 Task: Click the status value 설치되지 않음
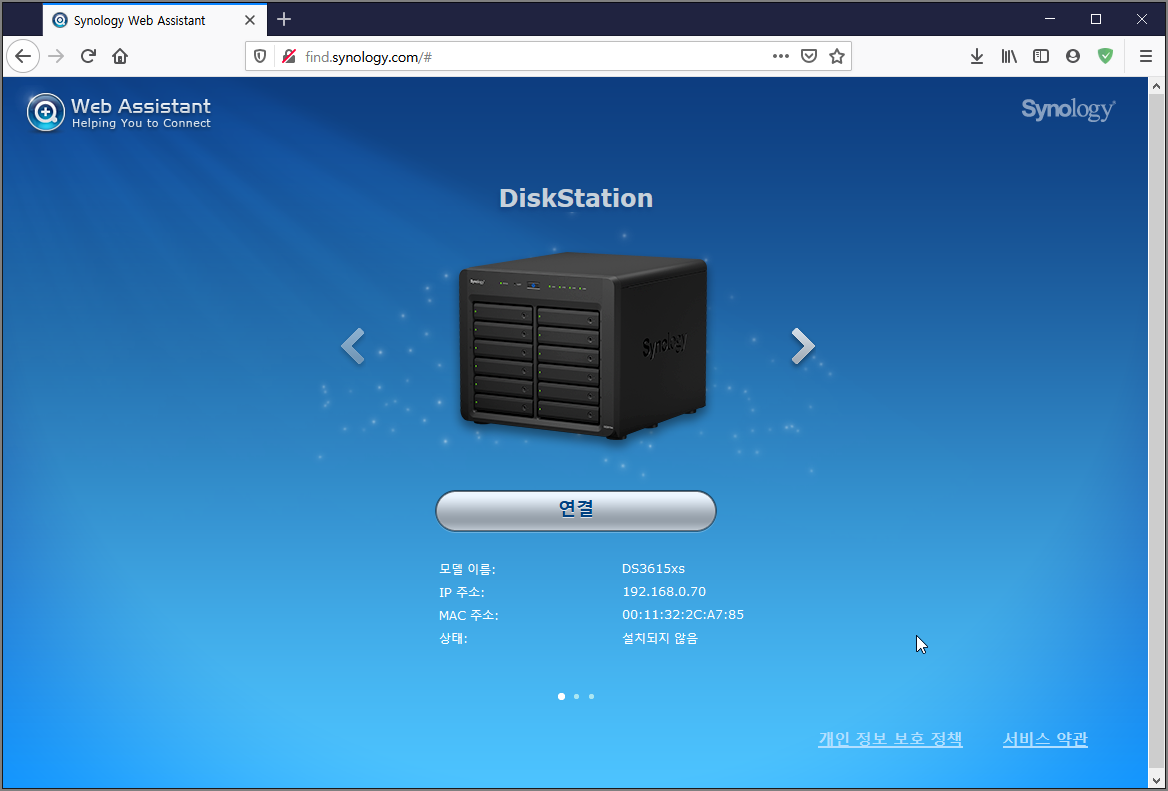(x=660, y=638)
